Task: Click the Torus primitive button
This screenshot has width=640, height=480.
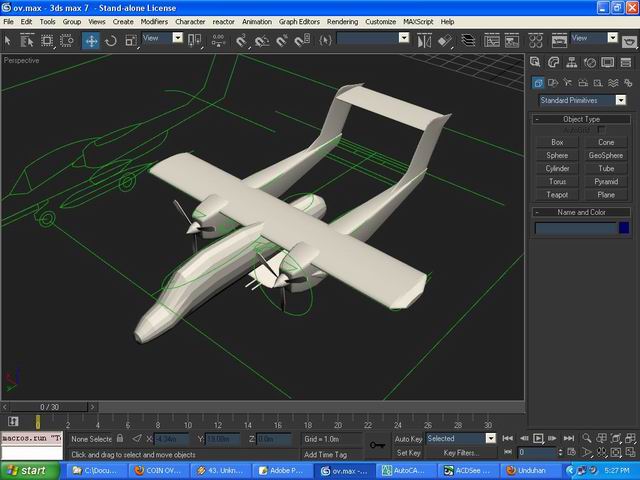Action: [x=557, y=182]
